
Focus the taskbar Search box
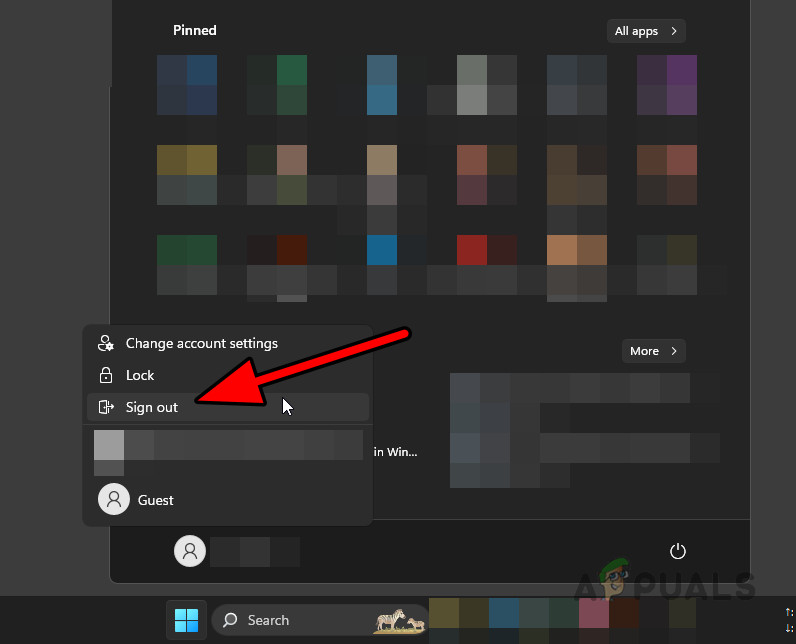[321, 620]
